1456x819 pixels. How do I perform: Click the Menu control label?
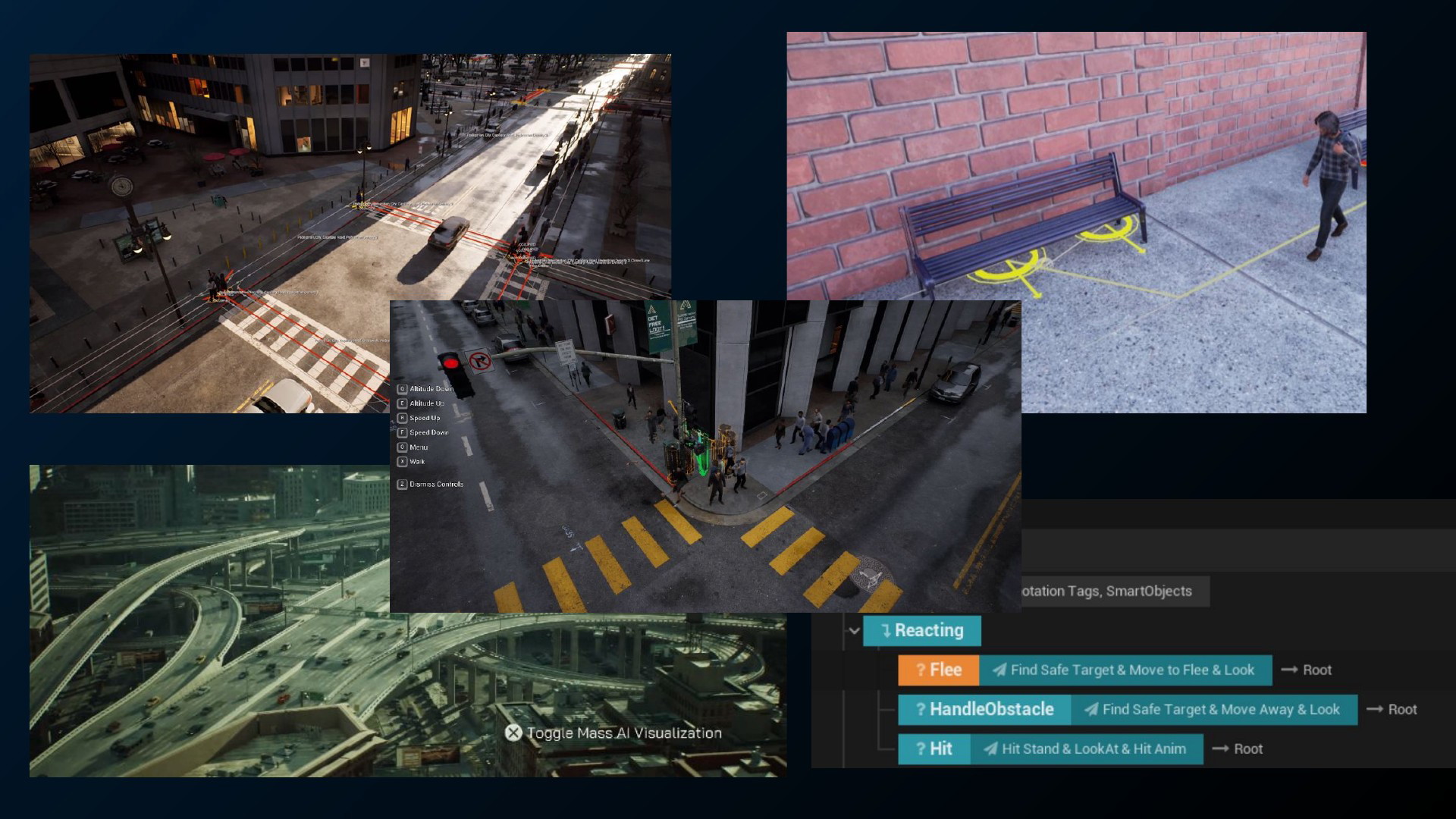(x=419, y=447)
